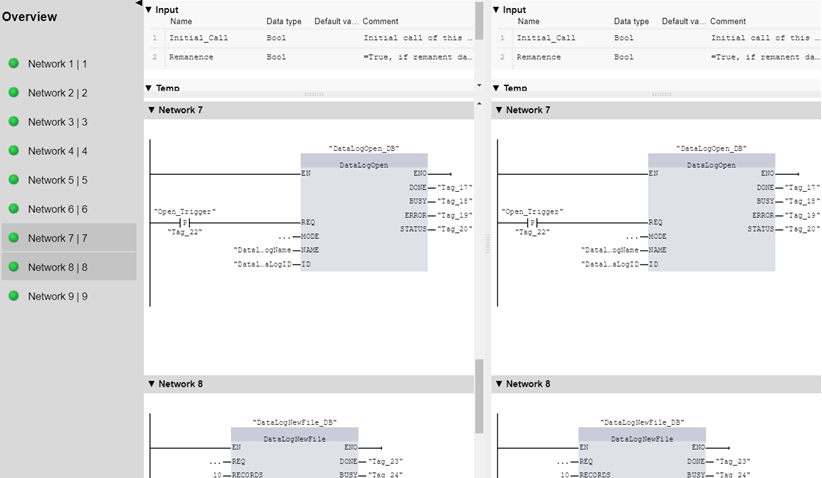The image size is (822, 478).
Task: Select Network 3 | 3 in Overview
Action: [69, 122]
